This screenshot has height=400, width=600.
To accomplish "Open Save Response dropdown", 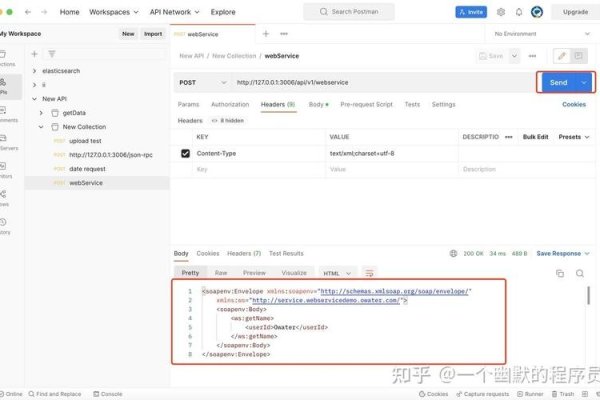I will [x=563, y=253].
